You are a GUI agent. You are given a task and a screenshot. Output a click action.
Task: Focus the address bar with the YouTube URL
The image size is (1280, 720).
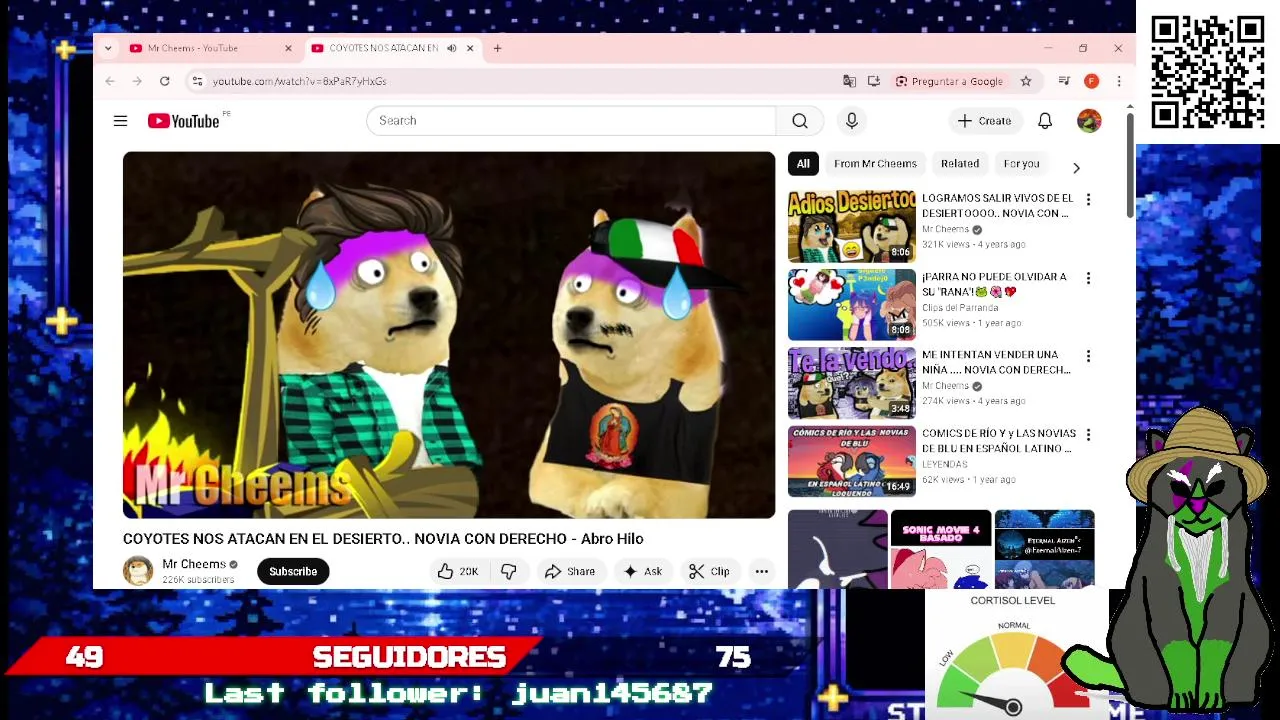520,81
